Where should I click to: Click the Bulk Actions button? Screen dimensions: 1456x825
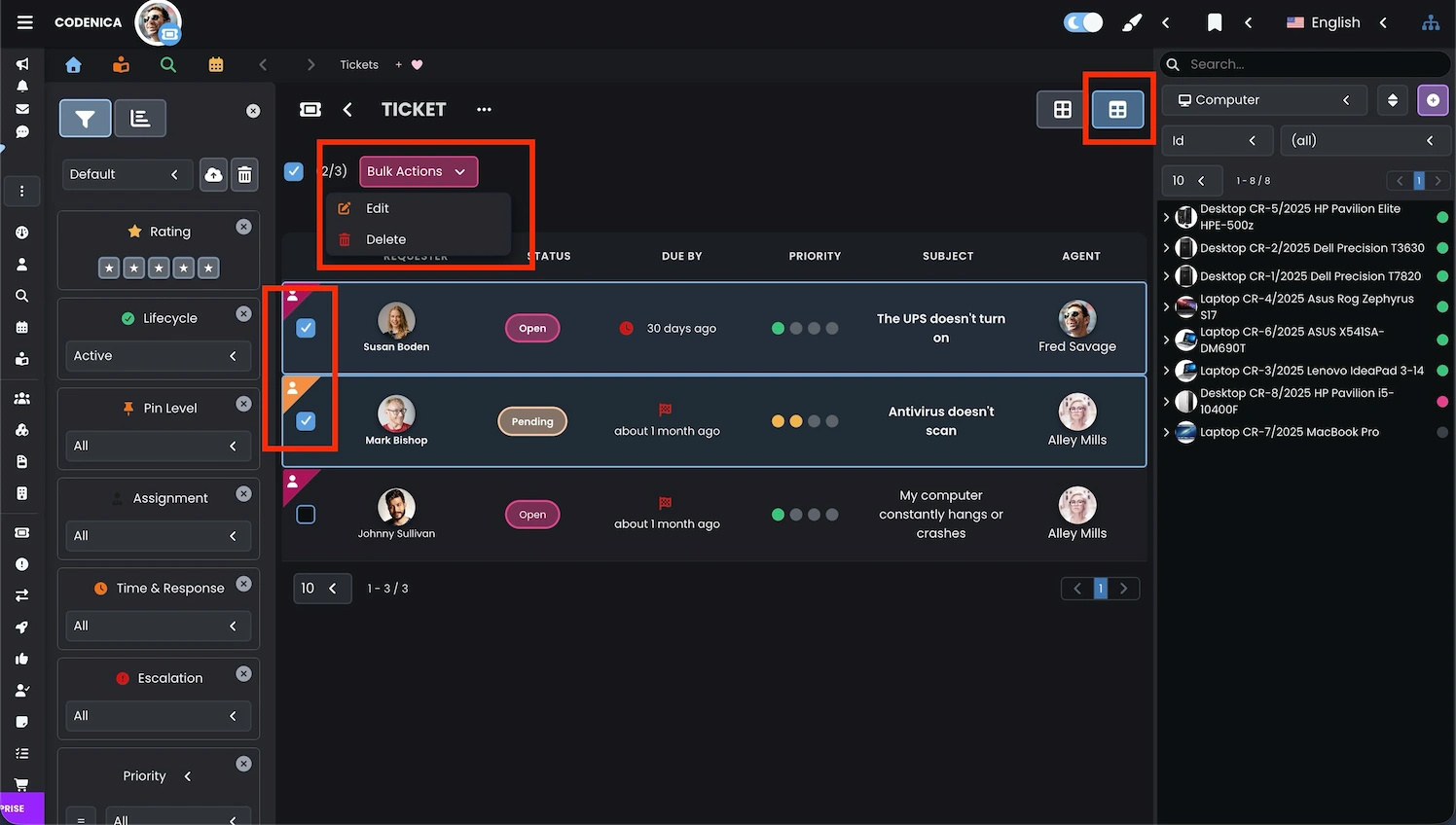coord(418,171)
